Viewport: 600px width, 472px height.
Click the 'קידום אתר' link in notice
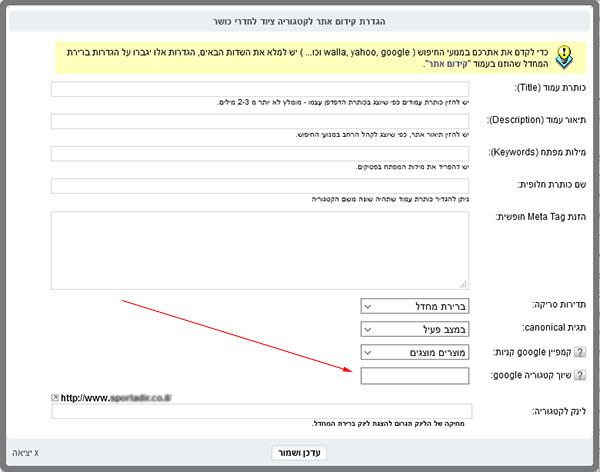[448, 64]
